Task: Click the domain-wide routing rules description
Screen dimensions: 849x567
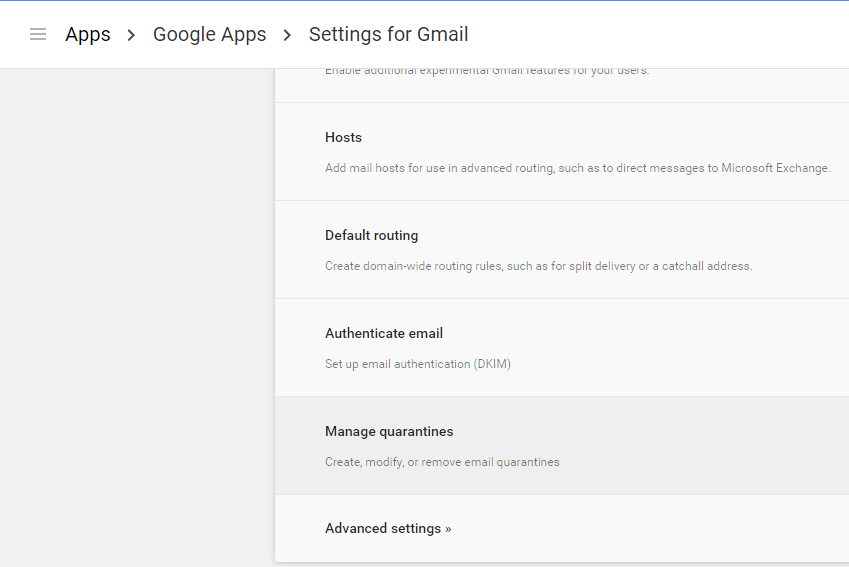Action: 538,266
